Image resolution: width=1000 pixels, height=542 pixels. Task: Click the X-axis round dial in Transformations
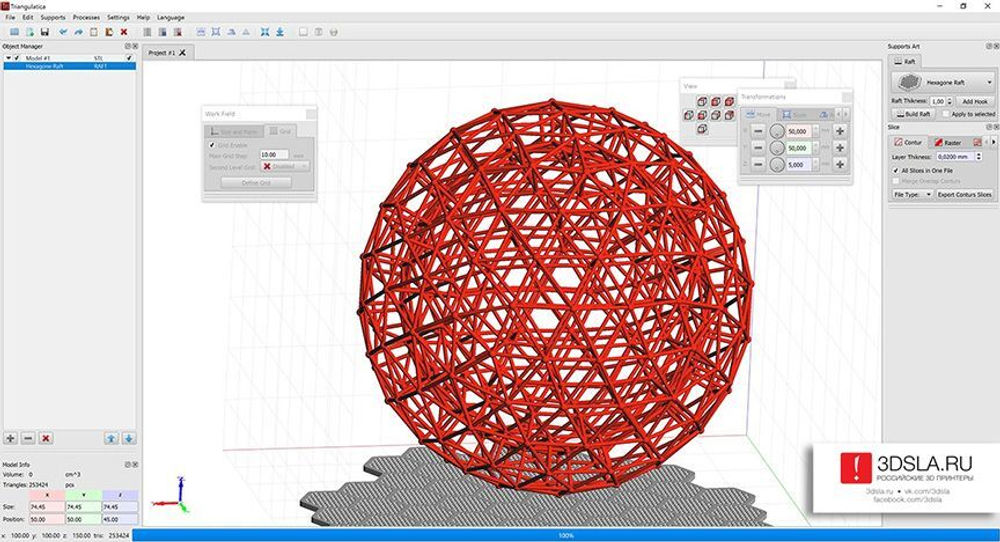coord(777,131)
